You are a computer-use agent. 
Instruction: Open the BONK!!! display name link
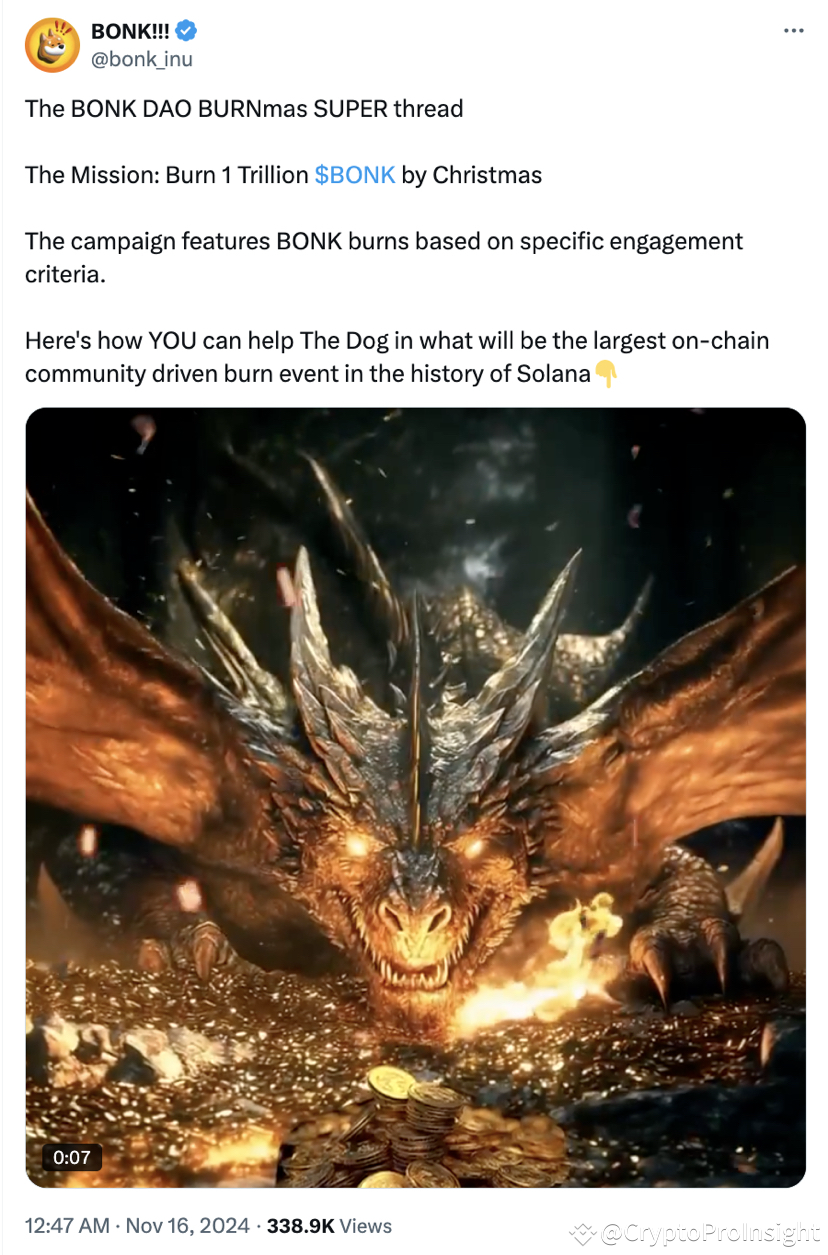point(131,32)
